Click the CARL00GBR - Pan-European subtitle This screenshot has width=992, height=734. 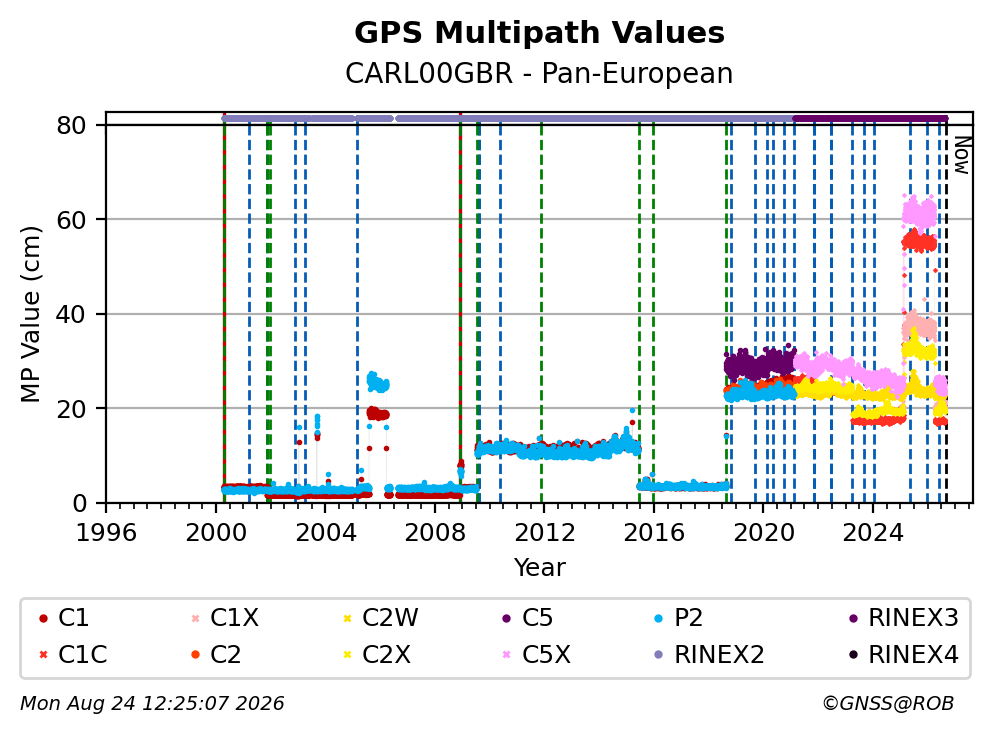539,73
